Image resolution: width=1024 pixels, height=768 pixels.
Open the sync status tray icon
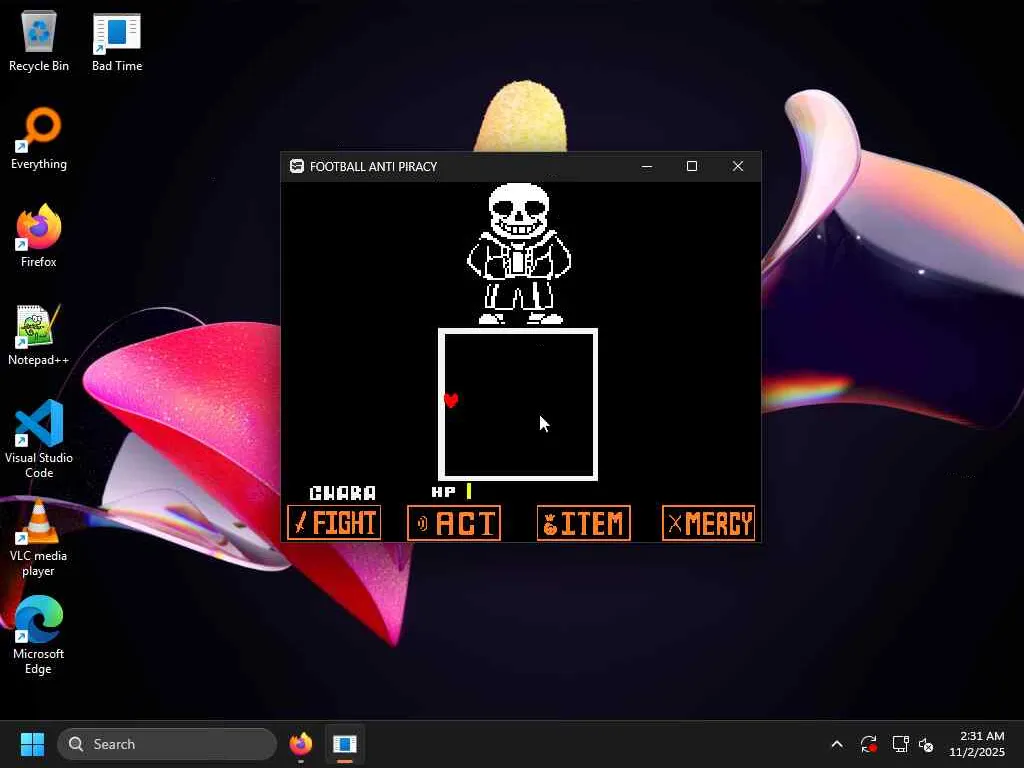(869, 744)
